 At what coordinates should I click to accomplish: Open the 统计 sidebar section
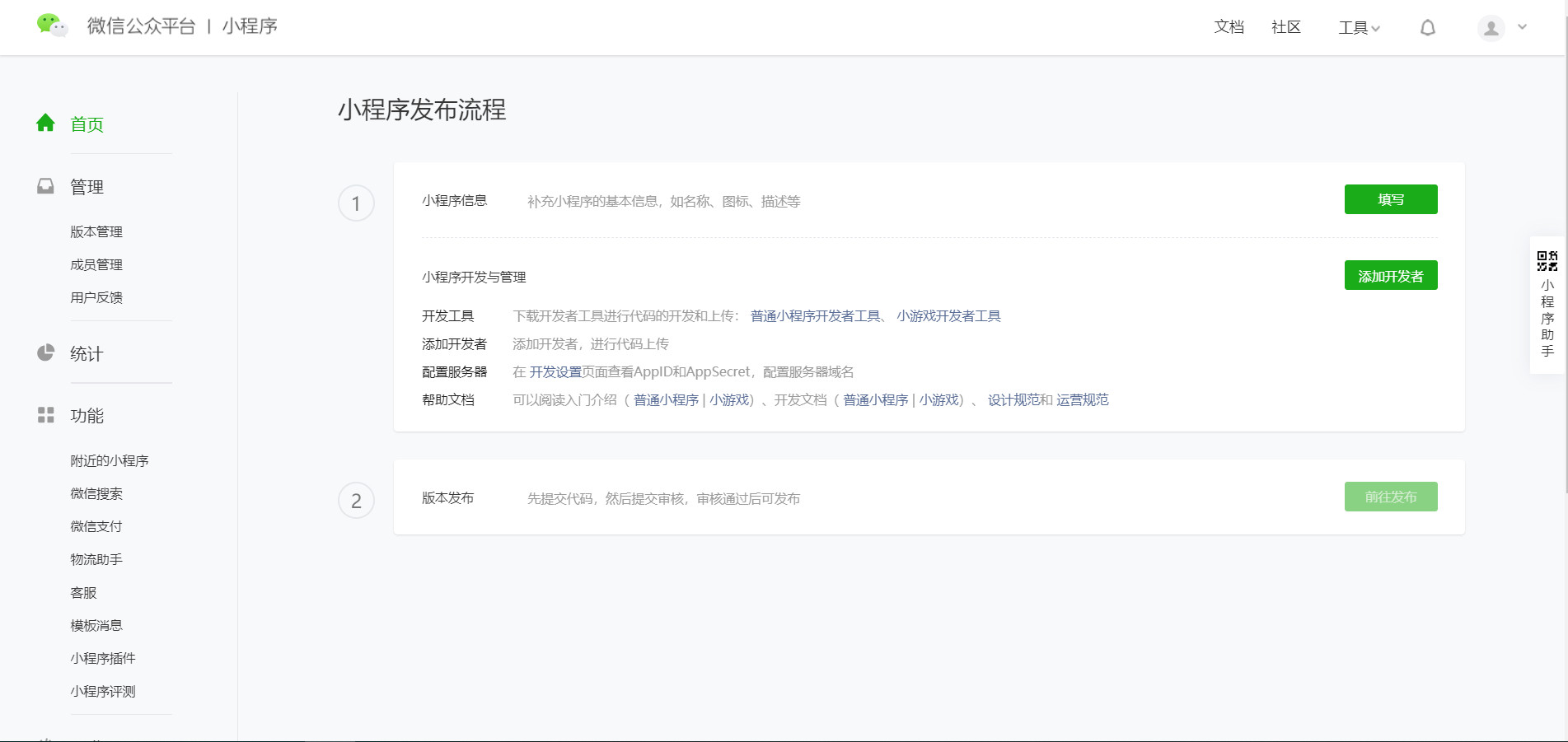coord(87,354)
